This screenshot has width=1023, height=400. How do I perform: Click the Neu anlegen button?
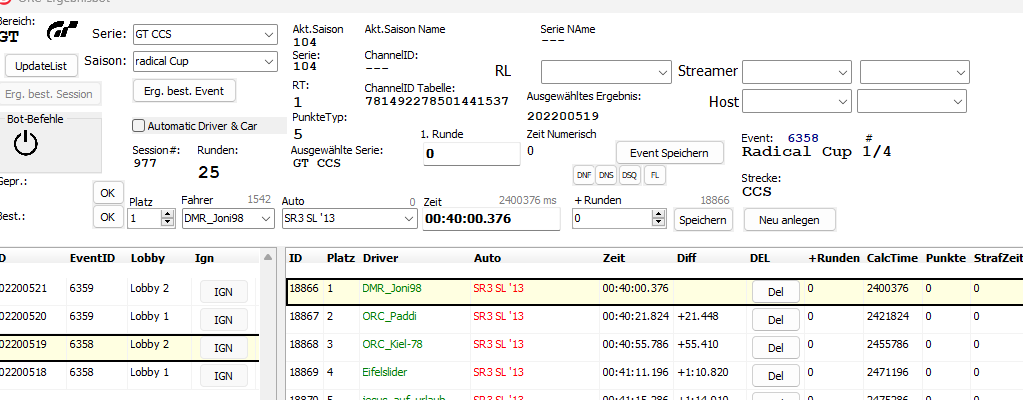[x=789, y=219]
